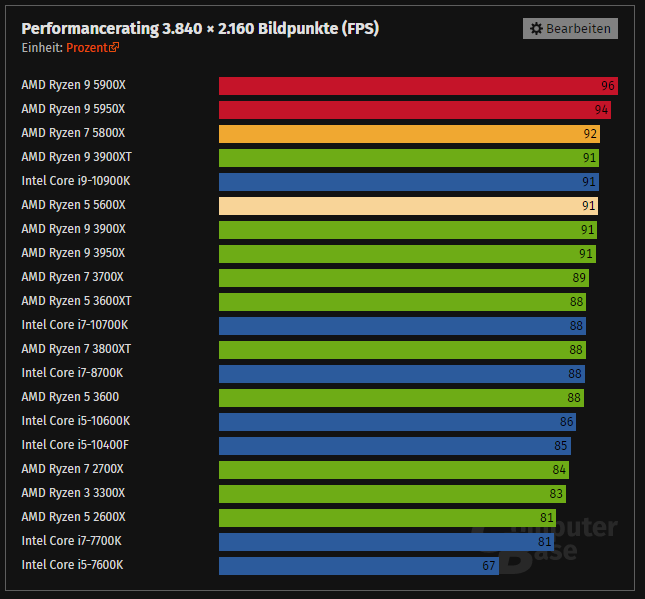Select the AMD Ryzen 3 3300X label
The image size is (645, 599).
click(73, 493)
